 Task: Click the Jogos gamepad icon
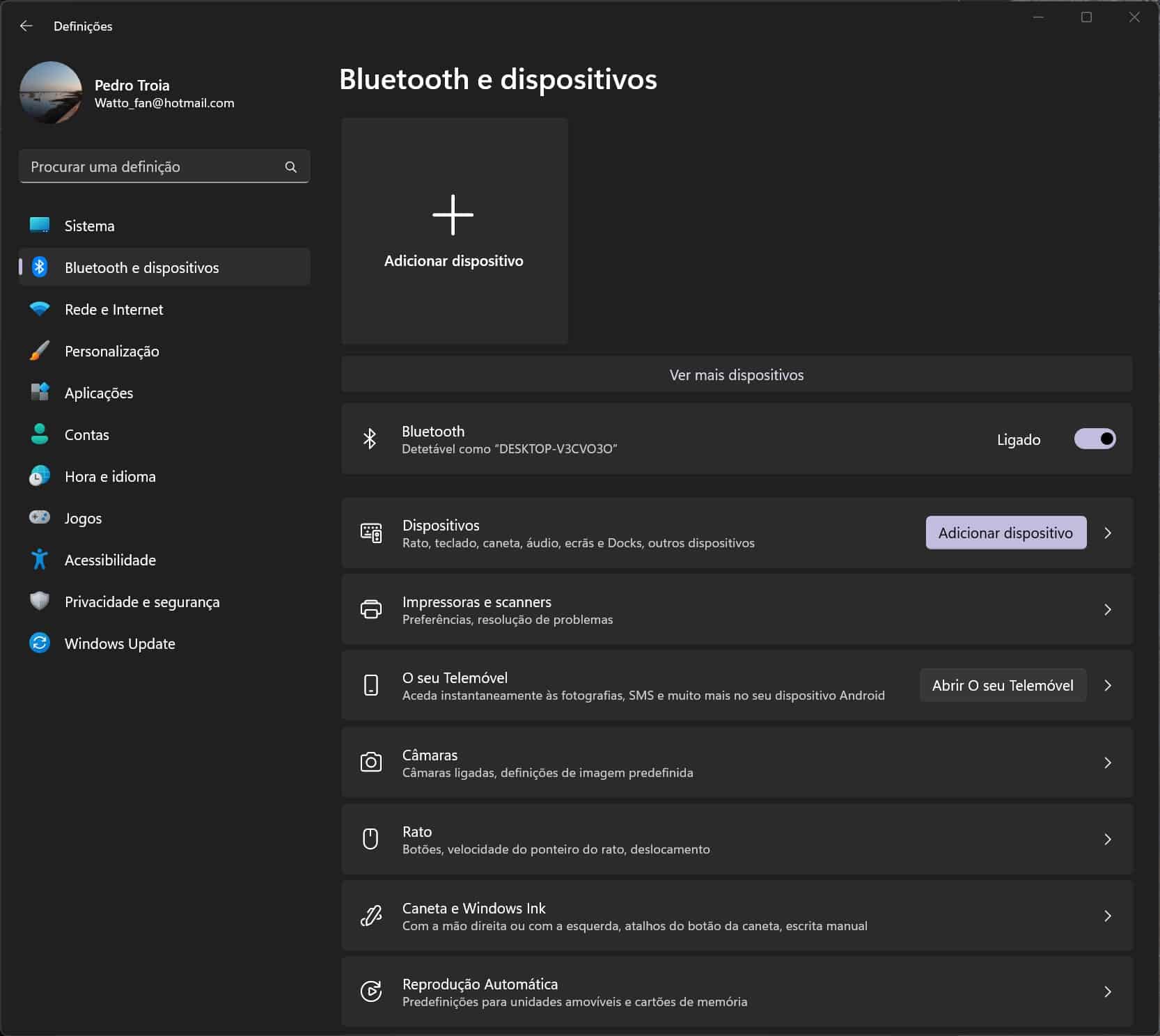pyautogui.click(x=40, y=517)
